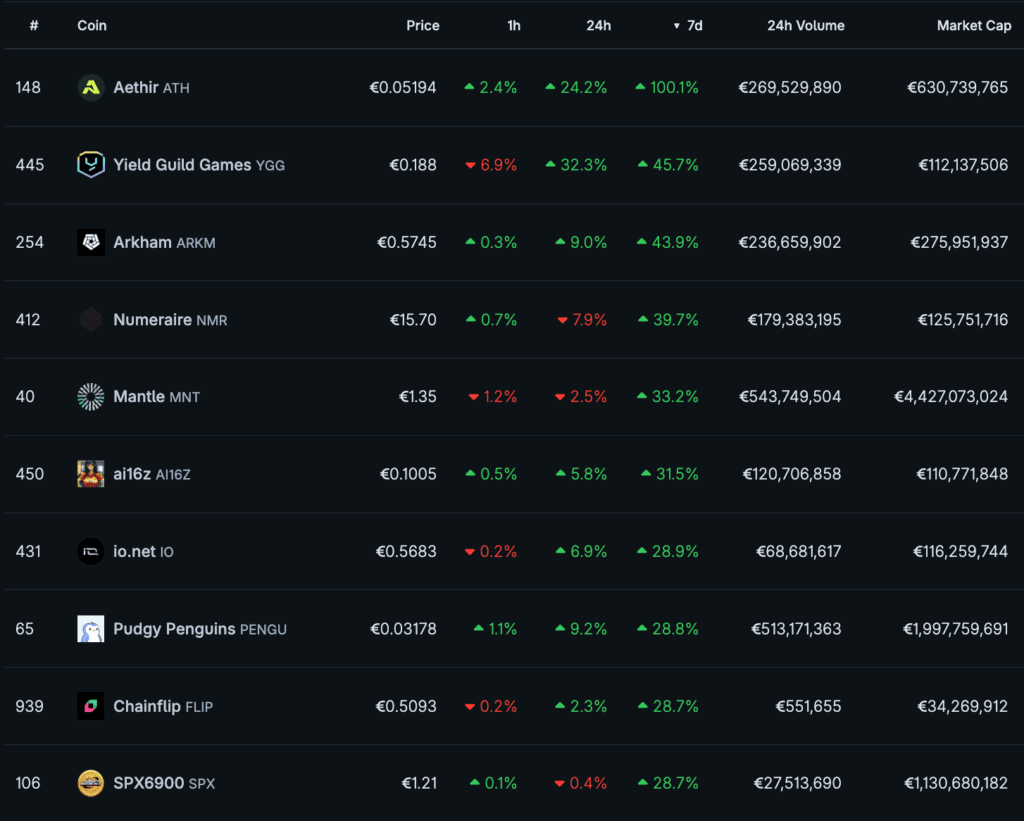
Task: Click ai16z 7d change 31.5%
Action: pos(669,474)
